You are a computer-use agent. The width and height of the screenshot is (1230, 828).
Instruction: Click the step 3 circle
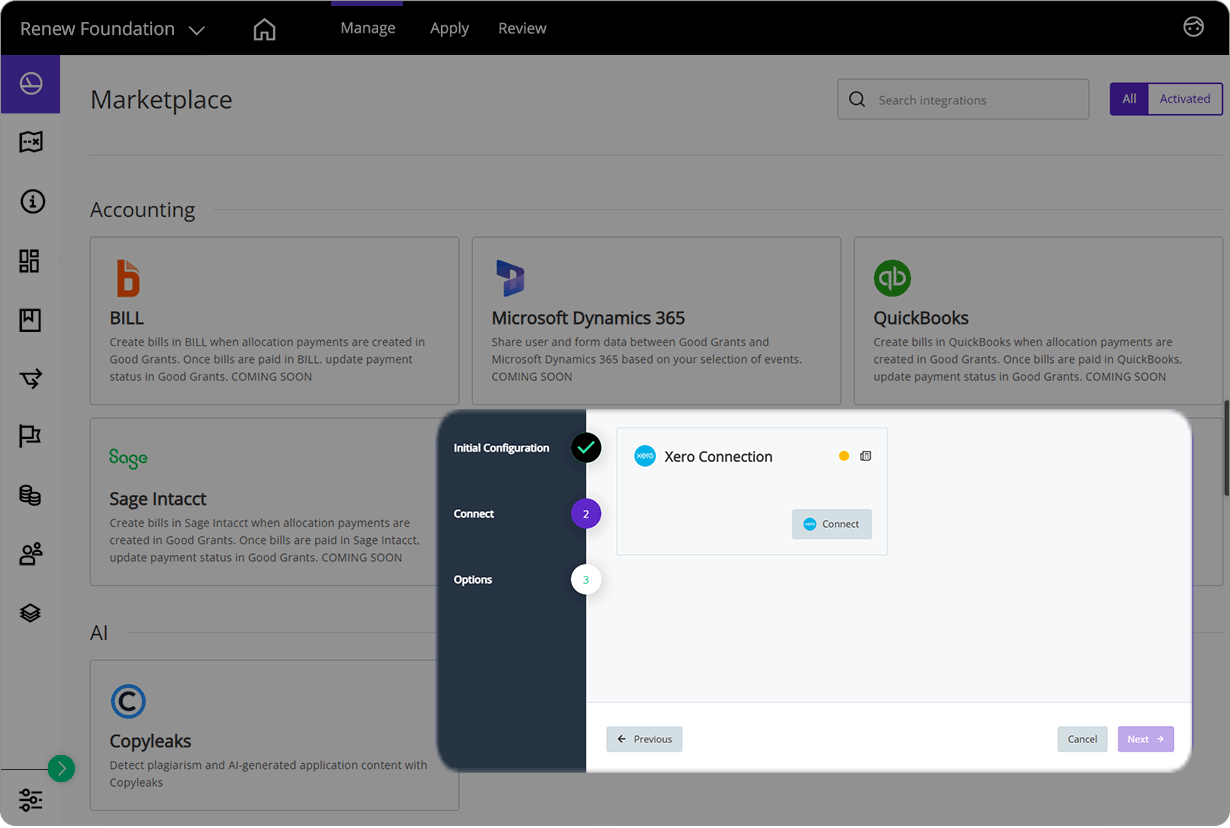click(586, 580)
